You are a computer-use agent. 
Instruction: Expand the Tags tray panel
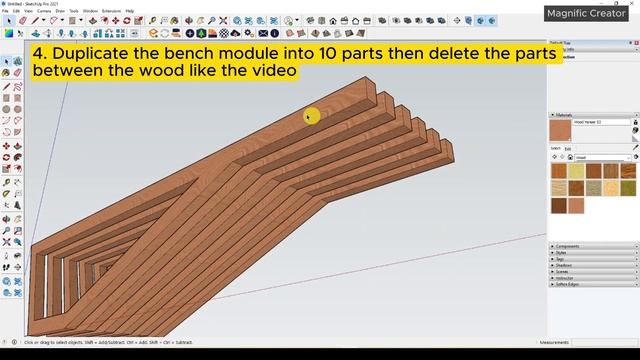[594, 259]
